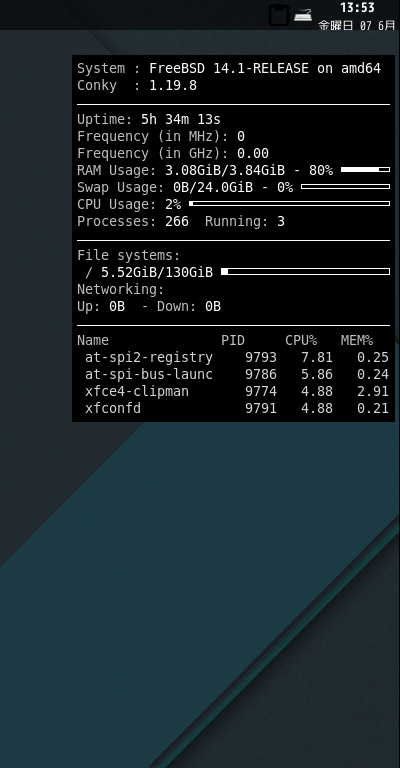Click the Uptime line in Conky
This screenshot has width=400, height=768.
point(149,120)
